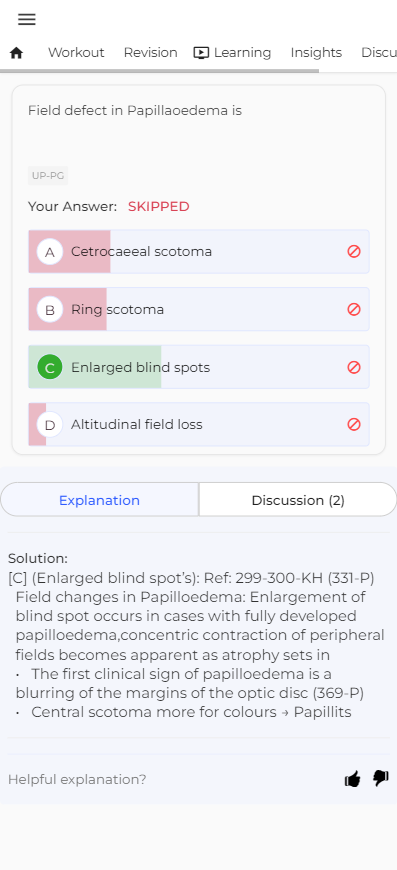Click the UP-PG tag
This screenshot has height=870, width=397.
48,176
